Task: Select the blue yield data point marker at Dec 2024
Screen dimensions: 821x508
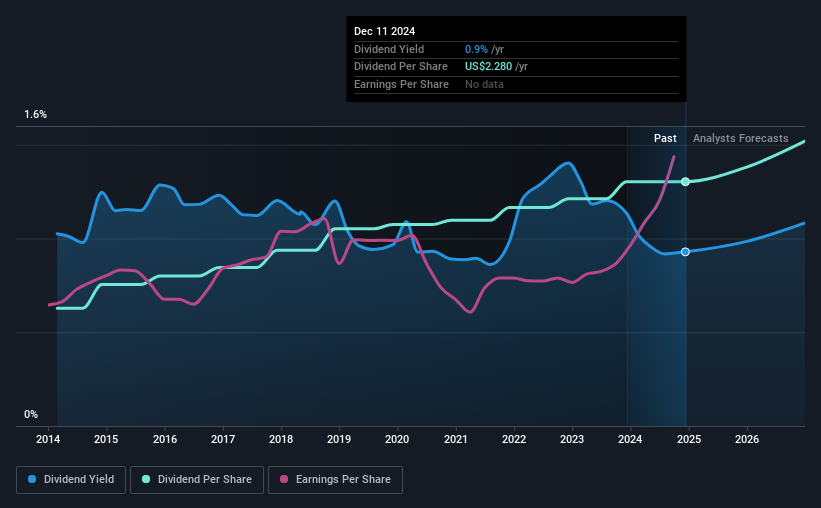Action: click(x=685, y=252)
